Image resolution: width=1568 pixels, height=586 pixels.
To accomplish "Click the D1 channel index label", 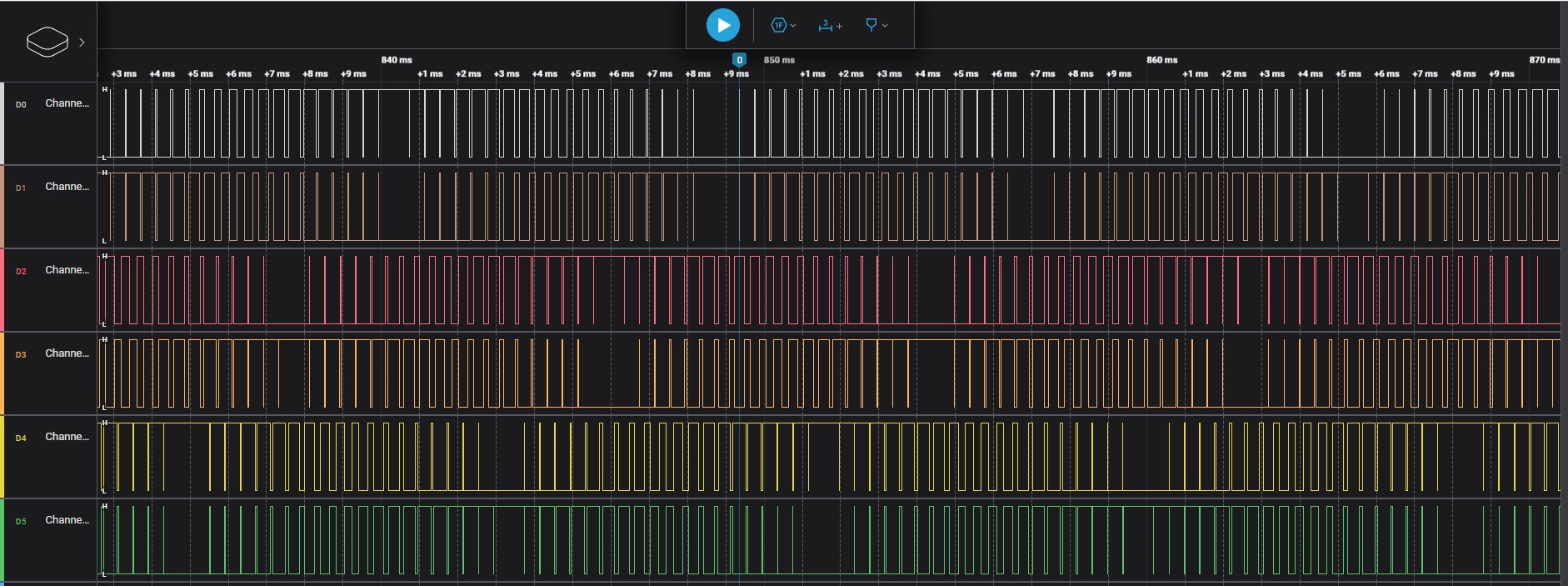I will click(x=21, y=188).
